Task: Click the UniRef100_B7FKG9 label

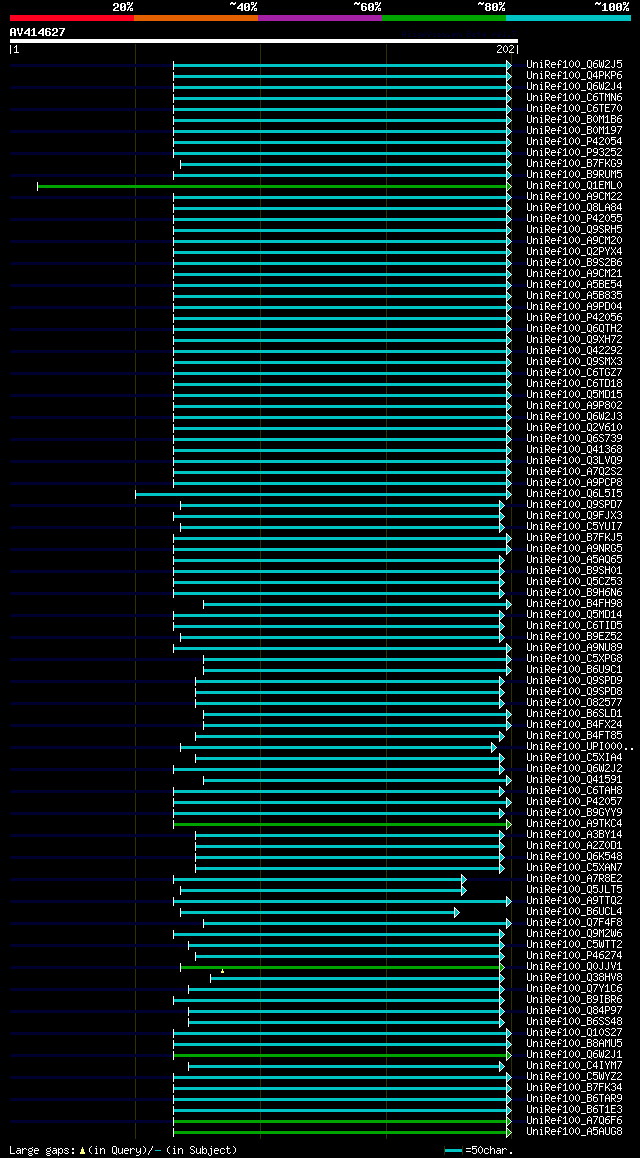Action: pos(574,164)
